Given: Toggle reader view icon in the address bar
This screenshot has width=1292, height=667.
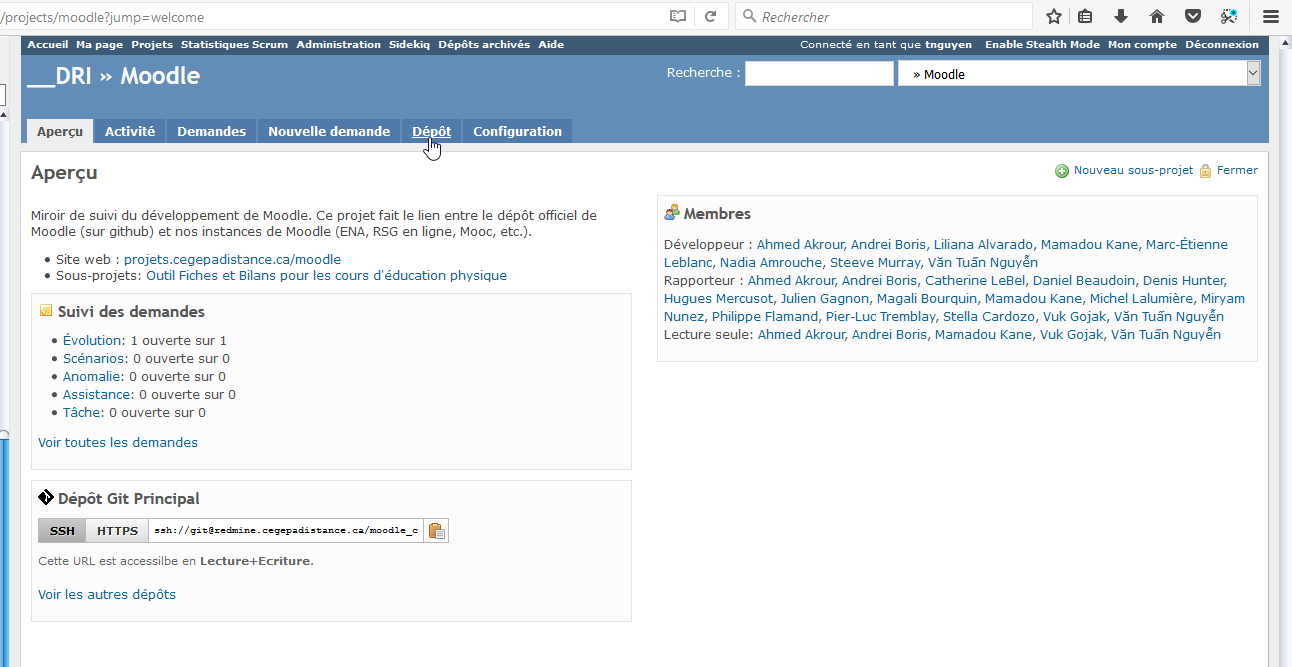Looking at the screenshot, I should 678,16.
